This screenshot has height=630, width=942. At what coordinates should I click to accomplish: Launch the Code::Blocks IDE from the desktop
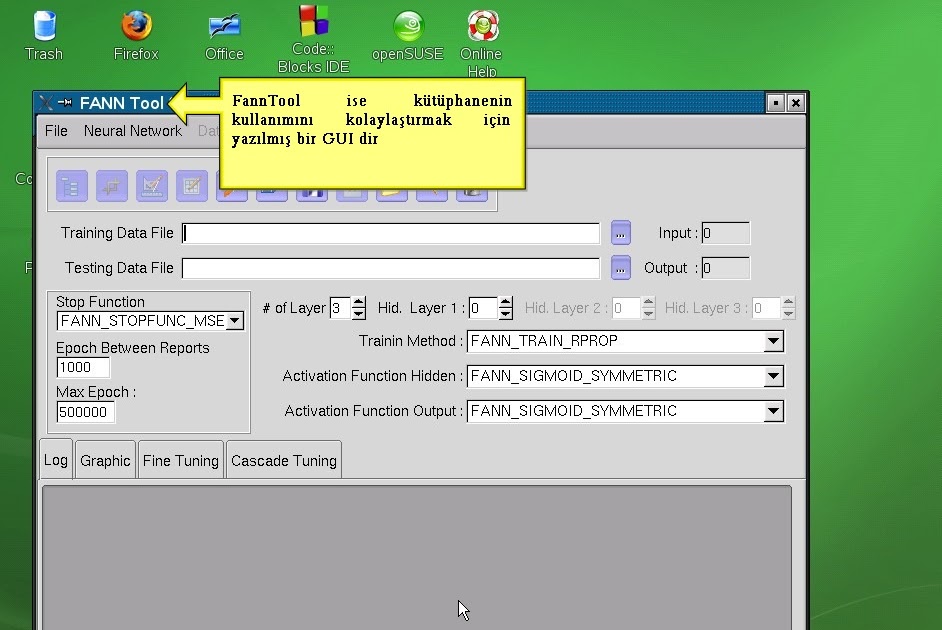point(313,25)
